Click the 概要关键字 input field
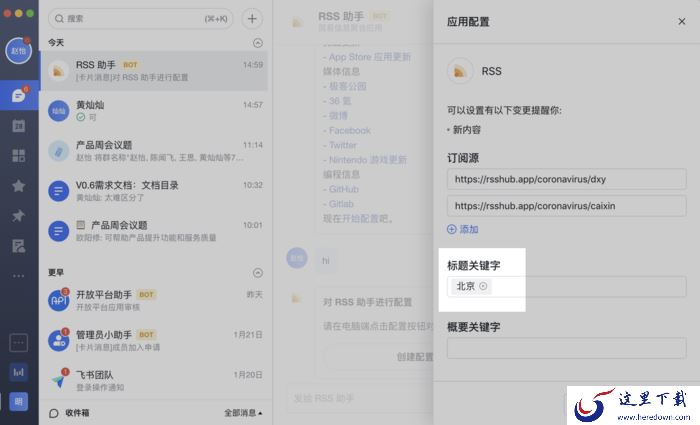This screenshot has height=425, width=700. [x=567, y=348]
